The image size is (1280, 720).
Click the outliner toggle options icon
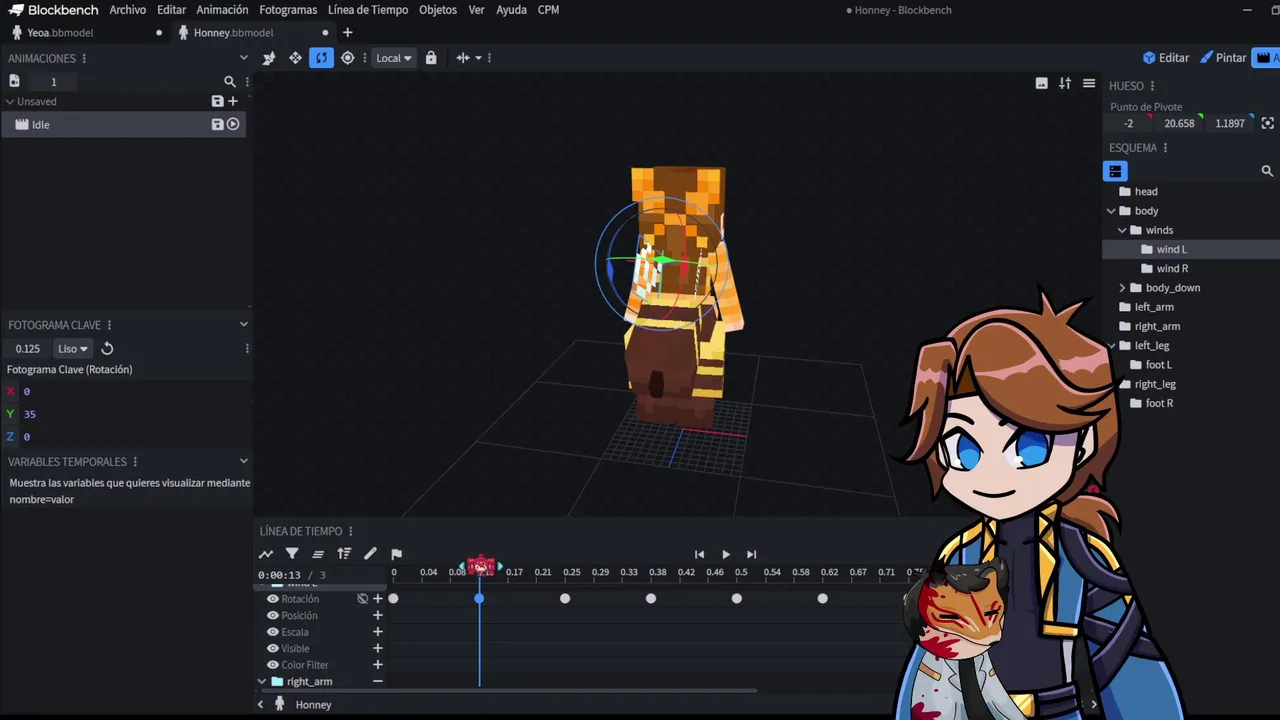[x=1115, y=171]
